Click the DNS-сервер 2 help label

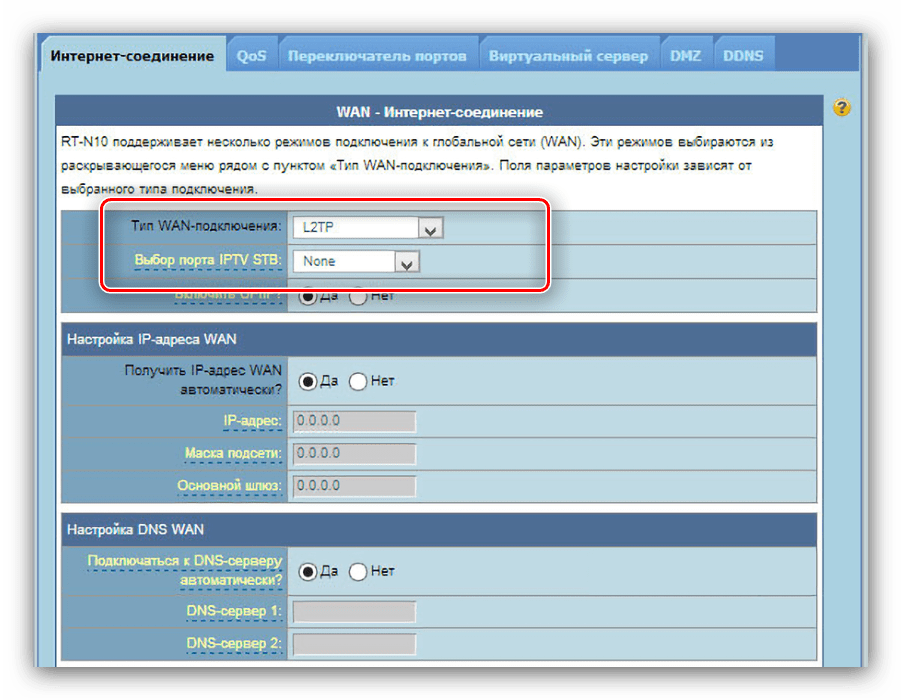234,644
